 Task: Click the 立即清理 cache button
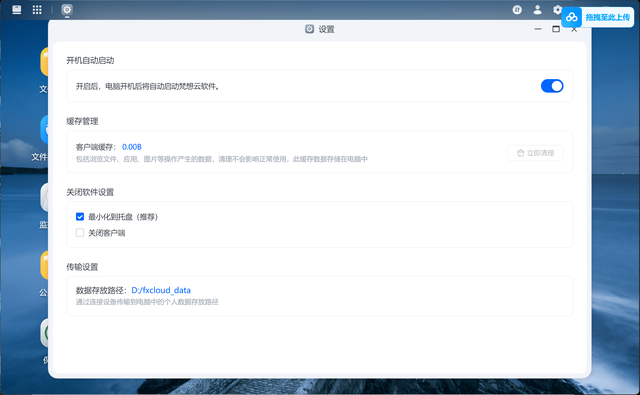coord(535,153)
